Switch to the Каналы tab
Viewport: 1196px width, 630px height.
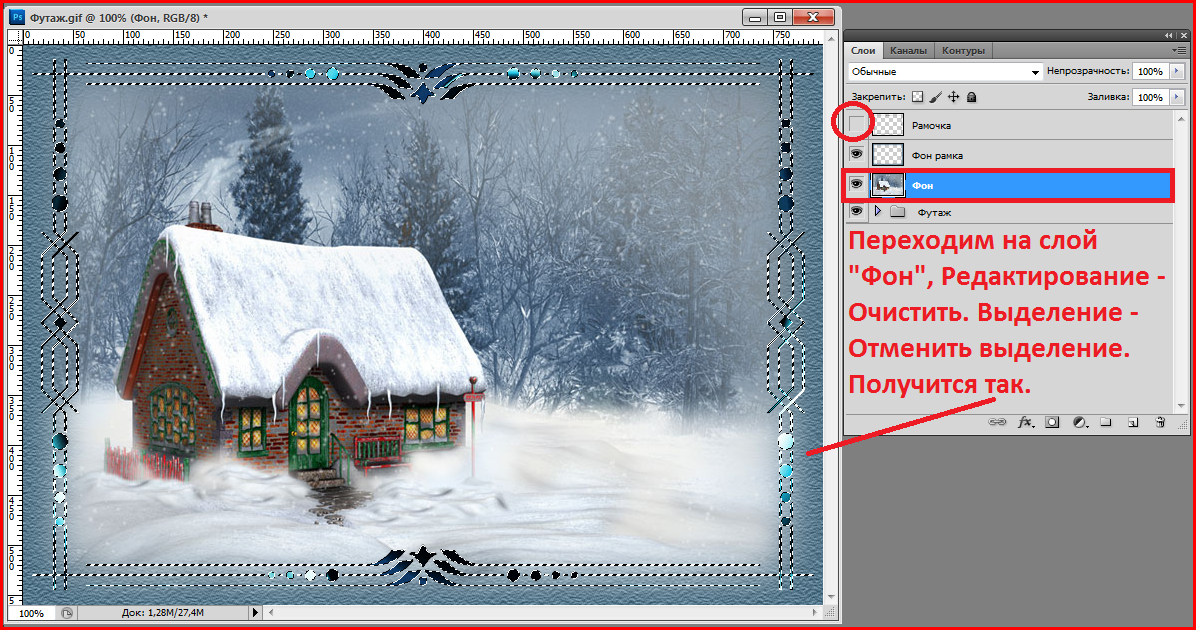tap(908, 50)
